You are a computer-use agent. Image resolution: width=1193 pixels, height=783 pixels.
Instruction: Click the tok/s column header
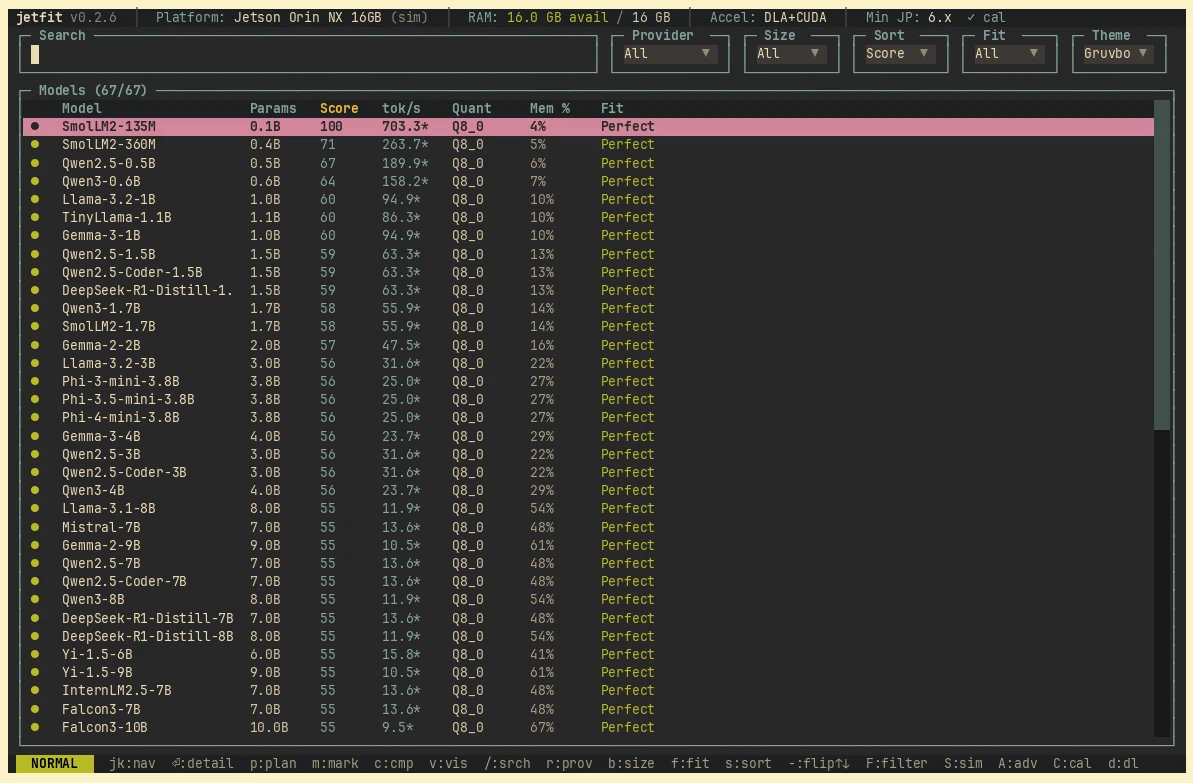(x=401, y=108)
